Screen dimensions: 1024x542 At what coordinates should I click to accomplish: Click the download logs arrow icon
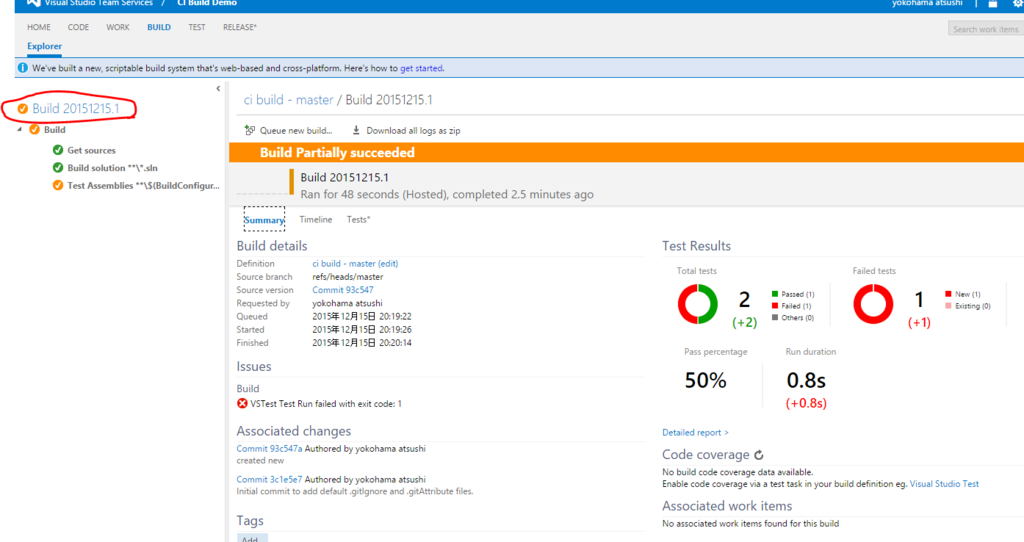click(x=356, y=130)
